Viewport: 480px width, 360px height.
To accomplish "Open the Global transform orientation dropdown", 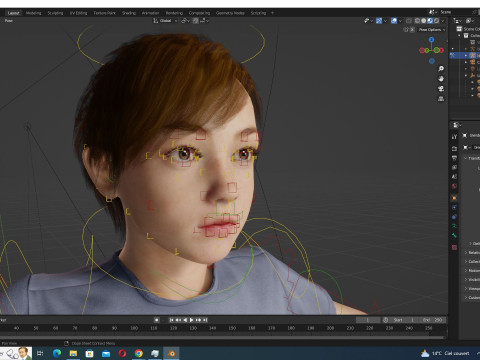I will (165, 21).
